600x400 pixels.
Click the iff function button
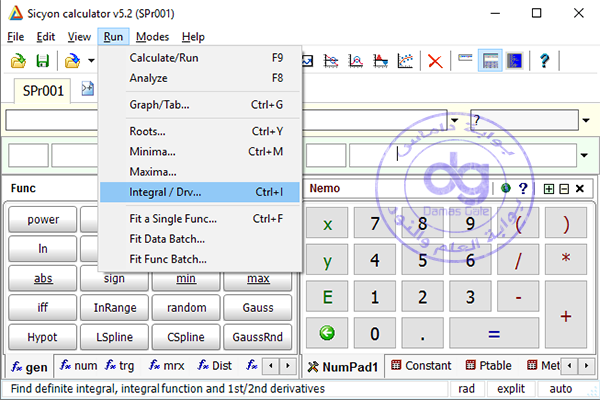pos(43,307)
